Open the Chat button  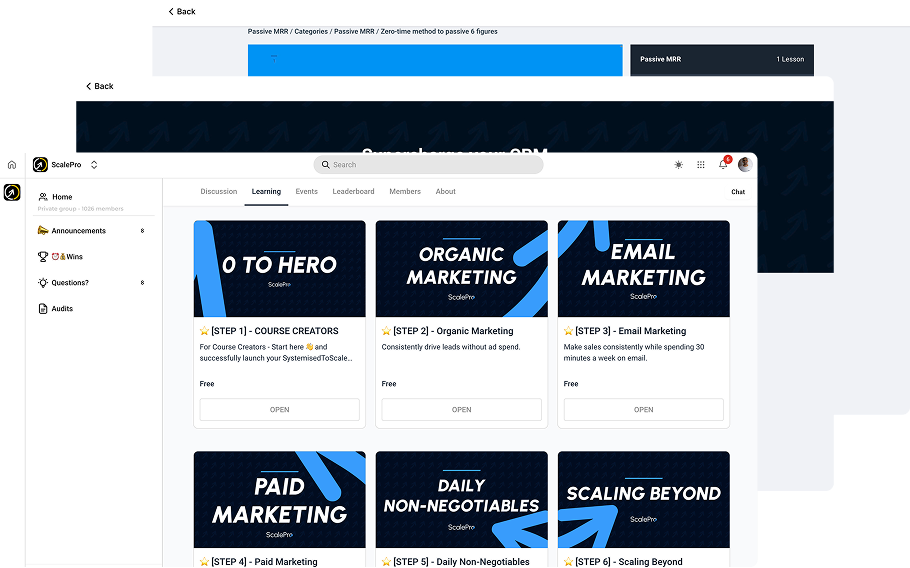(738, 192)
